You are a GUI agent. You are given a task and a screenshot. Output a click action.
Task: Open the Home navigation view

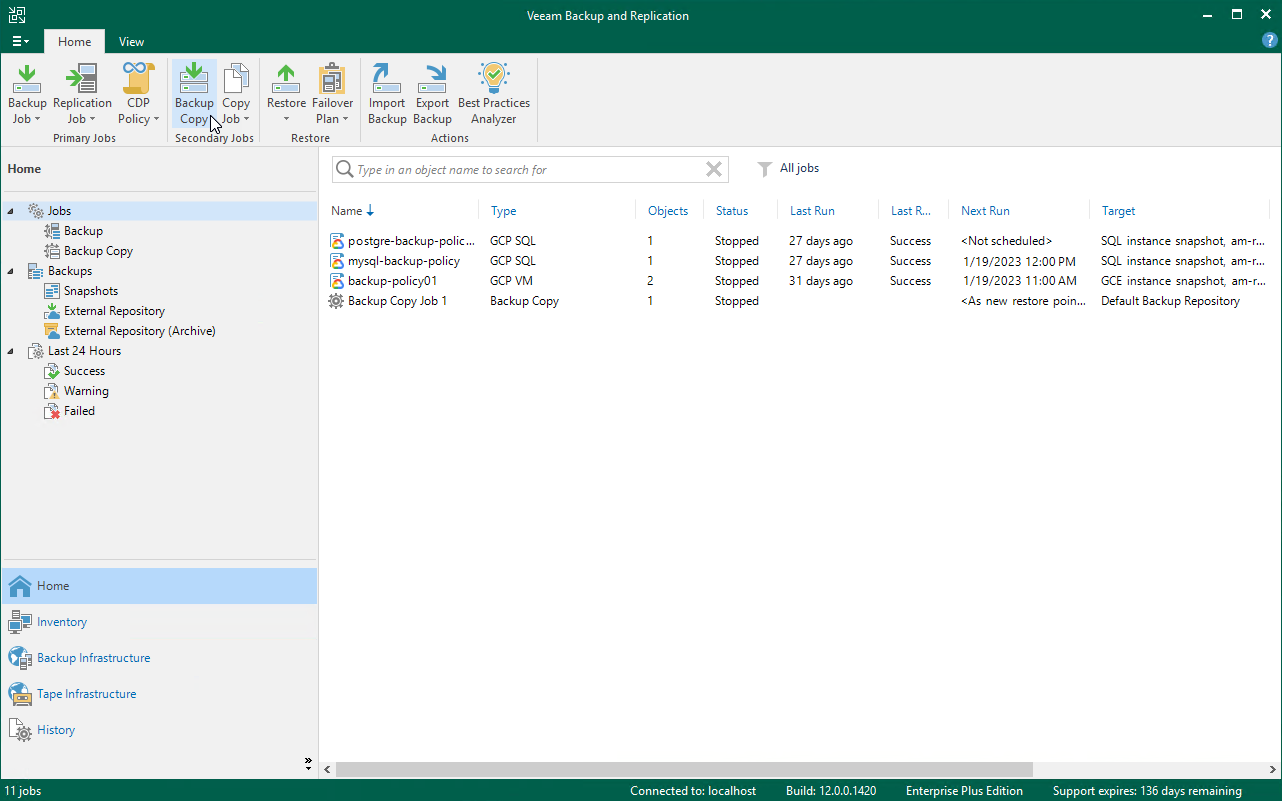(x=160, y=586)
